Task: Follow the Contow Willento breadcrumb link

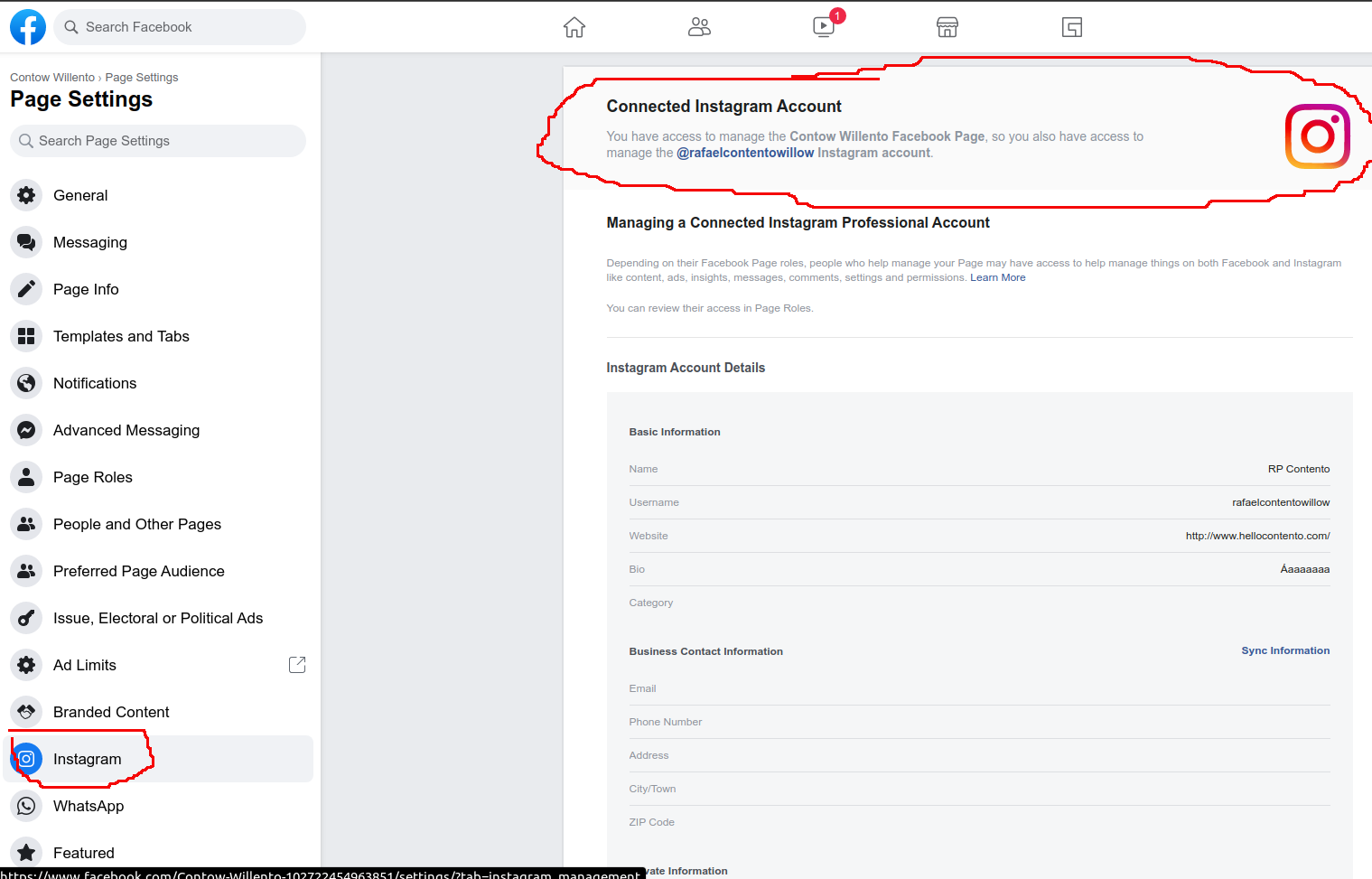Action: 52,78
